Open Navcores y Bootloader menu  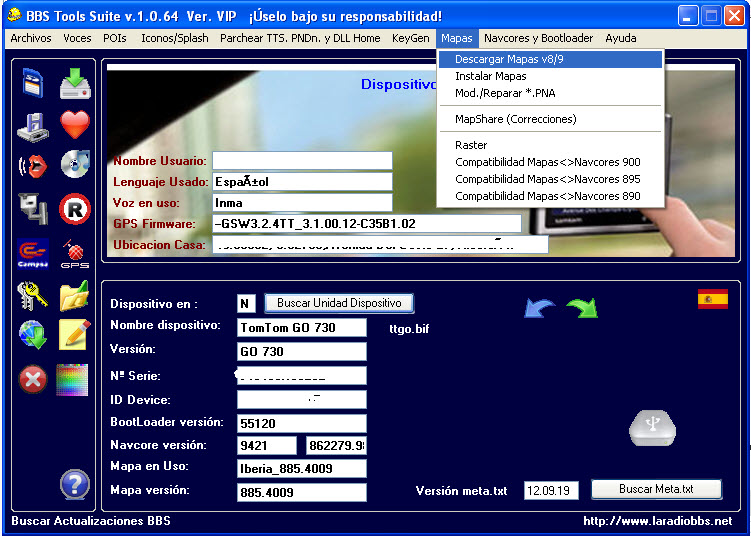[x=538, y=38]
